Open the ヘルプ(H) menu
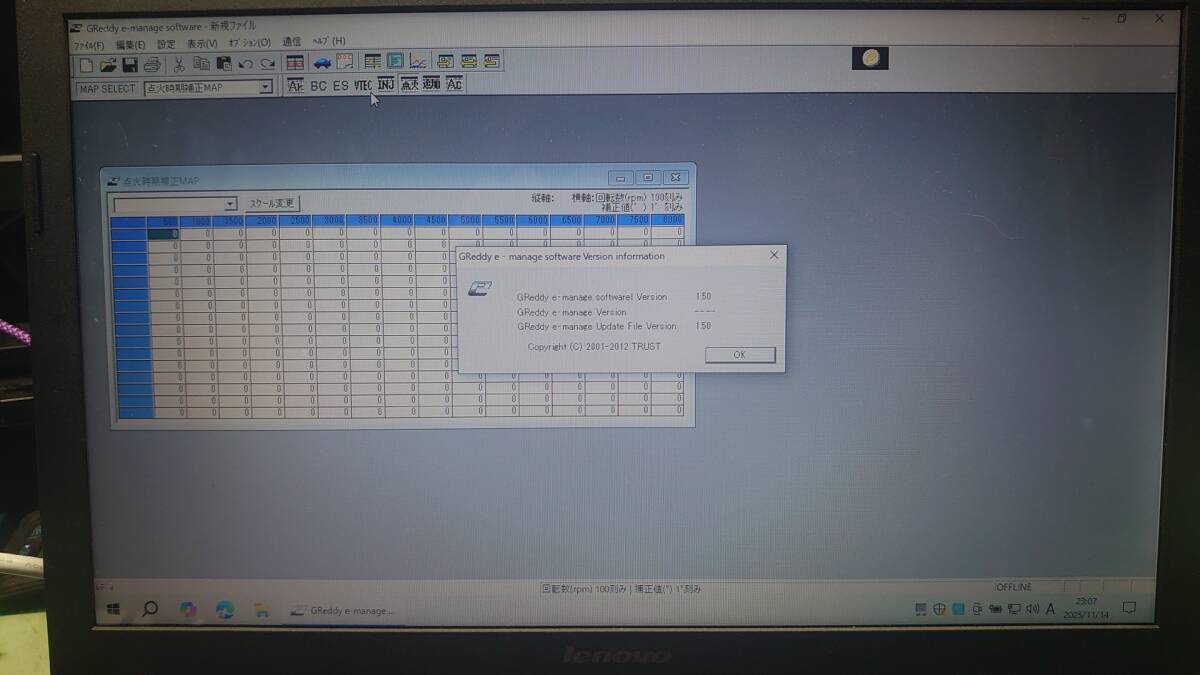Screen dimensions: 1200x675 click(328, 42)
